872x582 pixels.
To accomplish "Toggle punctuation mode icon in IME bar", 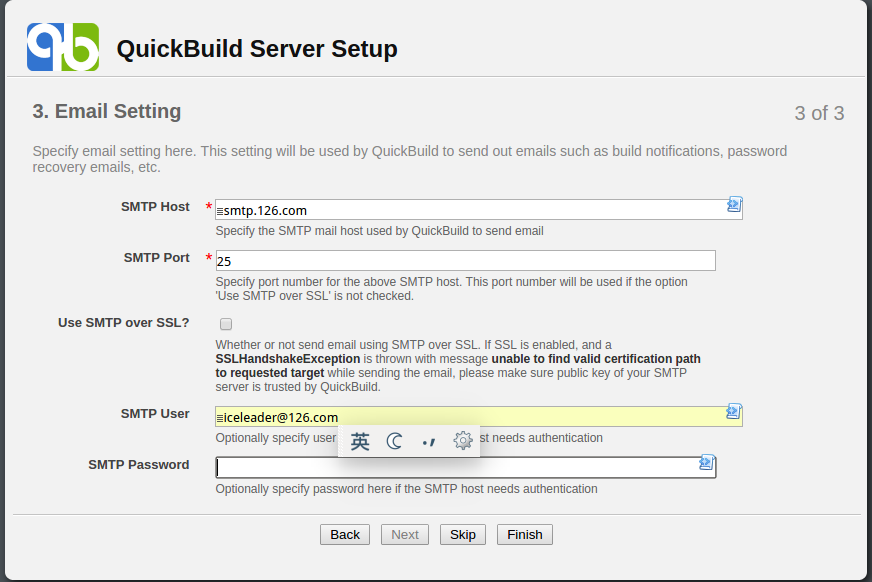I will coord(428,442).
